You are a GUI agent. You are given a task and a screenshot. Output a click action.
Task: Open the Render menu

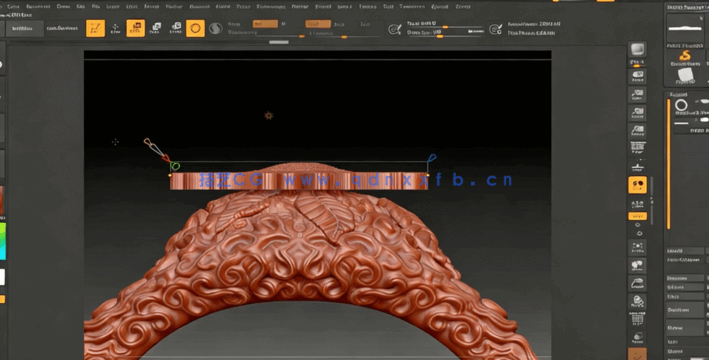pos(299,7)
